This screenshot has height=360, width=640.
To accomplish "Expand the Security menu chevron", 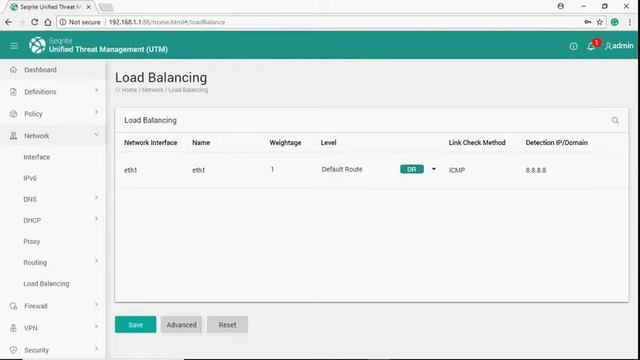I will (x=96, y=349).
